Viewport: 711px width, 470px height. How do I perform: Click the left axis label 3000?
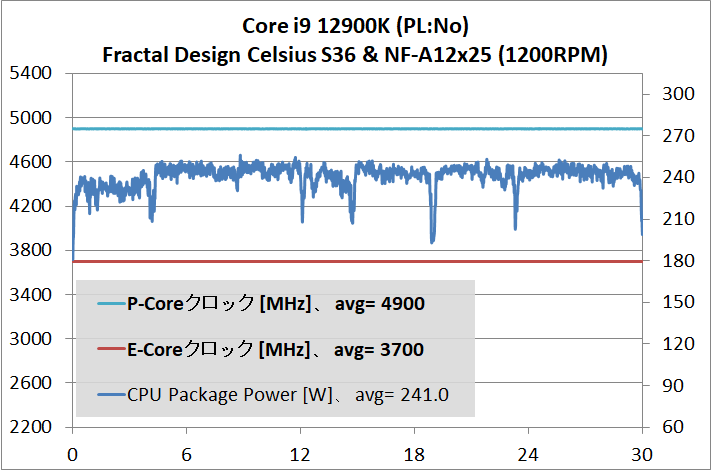[x=30, y=339]
